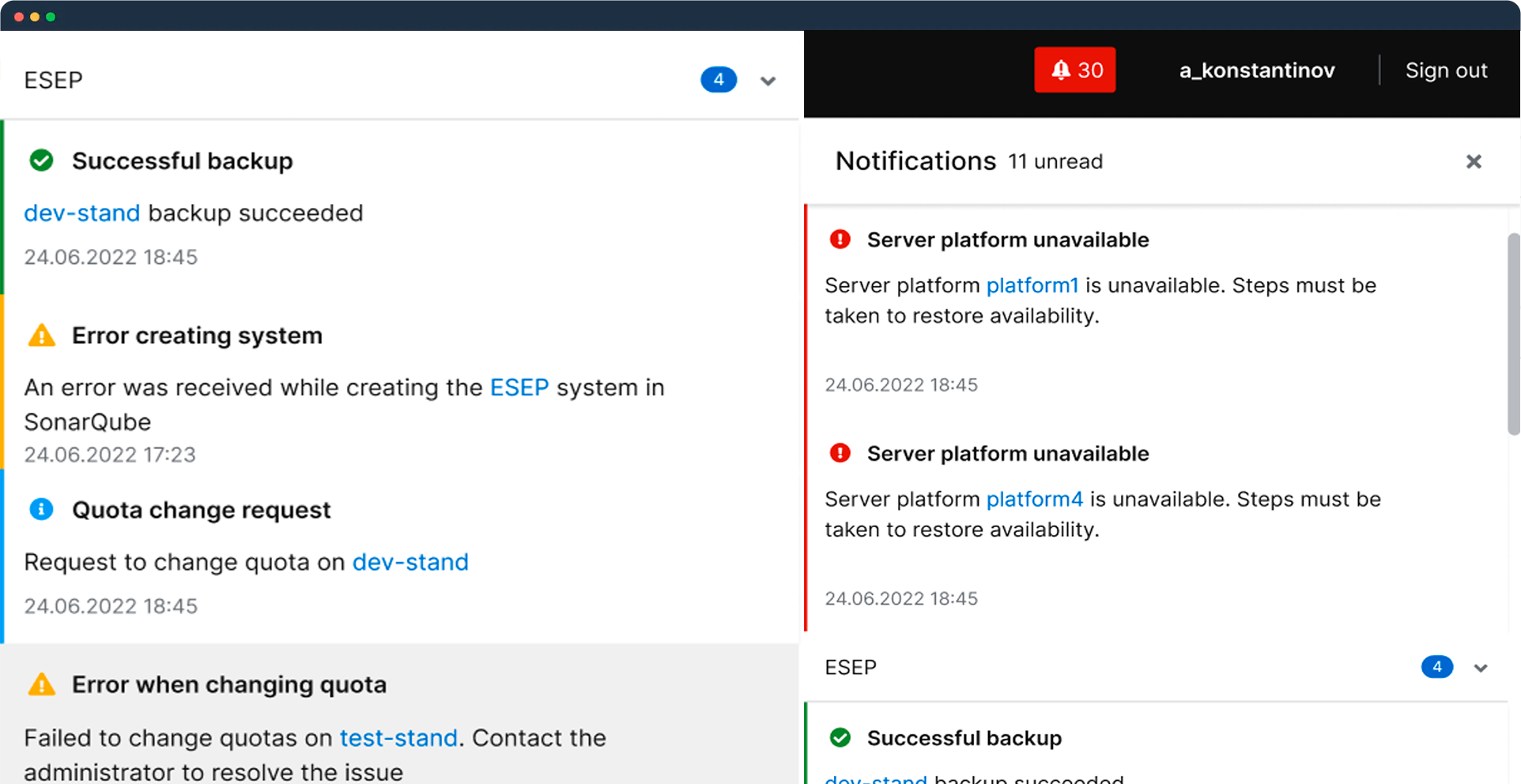
Task: Click warning triangle beside Error creating system
Action: [x=41, y=334]
